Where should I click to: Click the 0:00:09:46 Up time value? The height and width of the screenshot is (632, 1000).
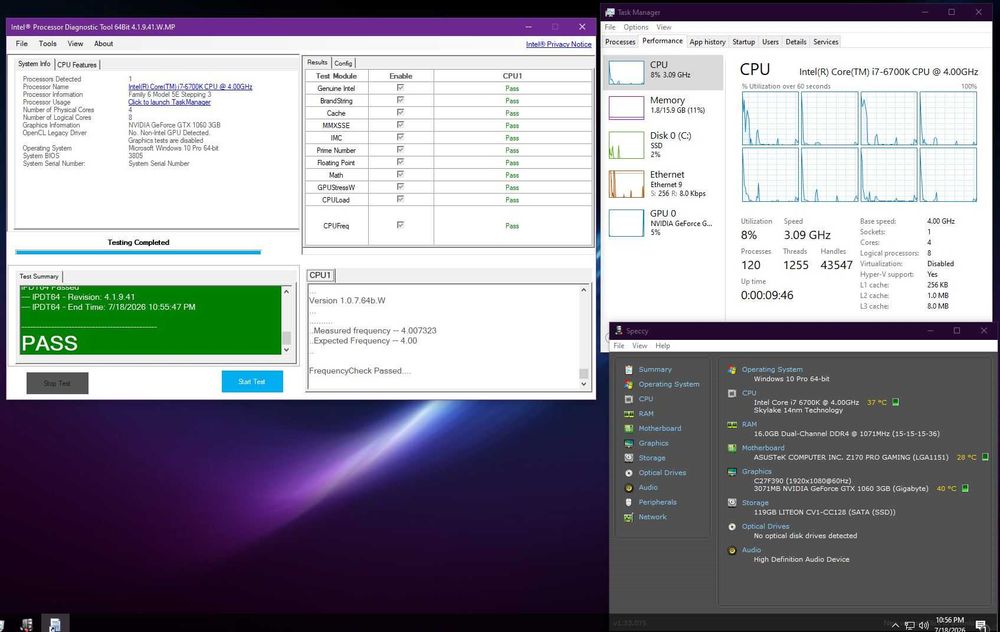pos(767,295)
